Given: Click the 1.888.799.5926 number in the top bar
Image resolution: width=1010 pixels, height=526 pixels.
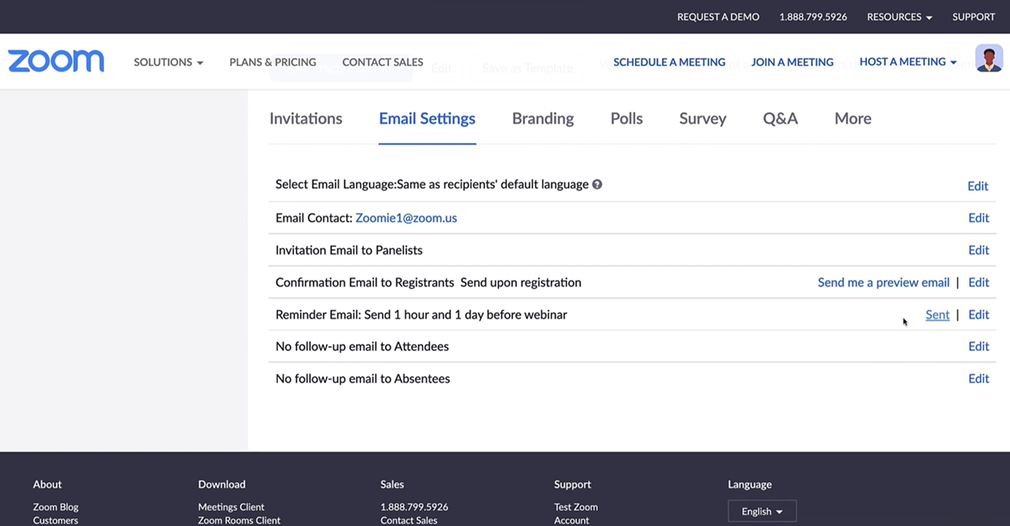Looking at the screenshot, I should [x=813, y=17].
